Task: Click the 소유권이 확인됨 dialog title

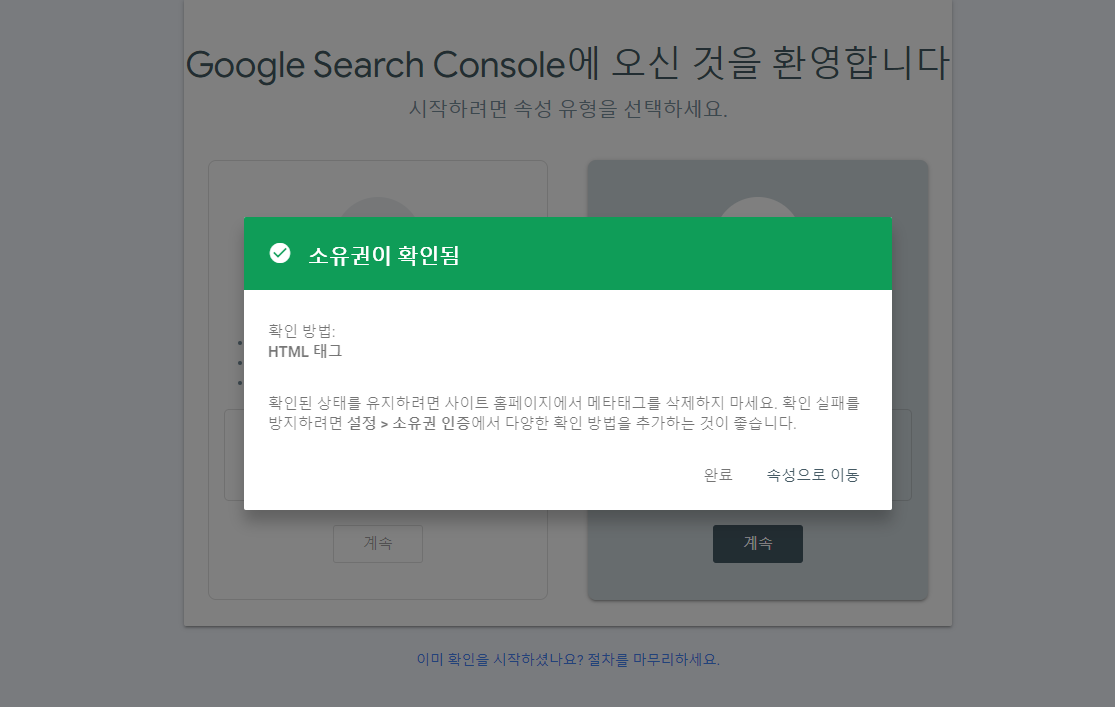Action: click(384, 255)
